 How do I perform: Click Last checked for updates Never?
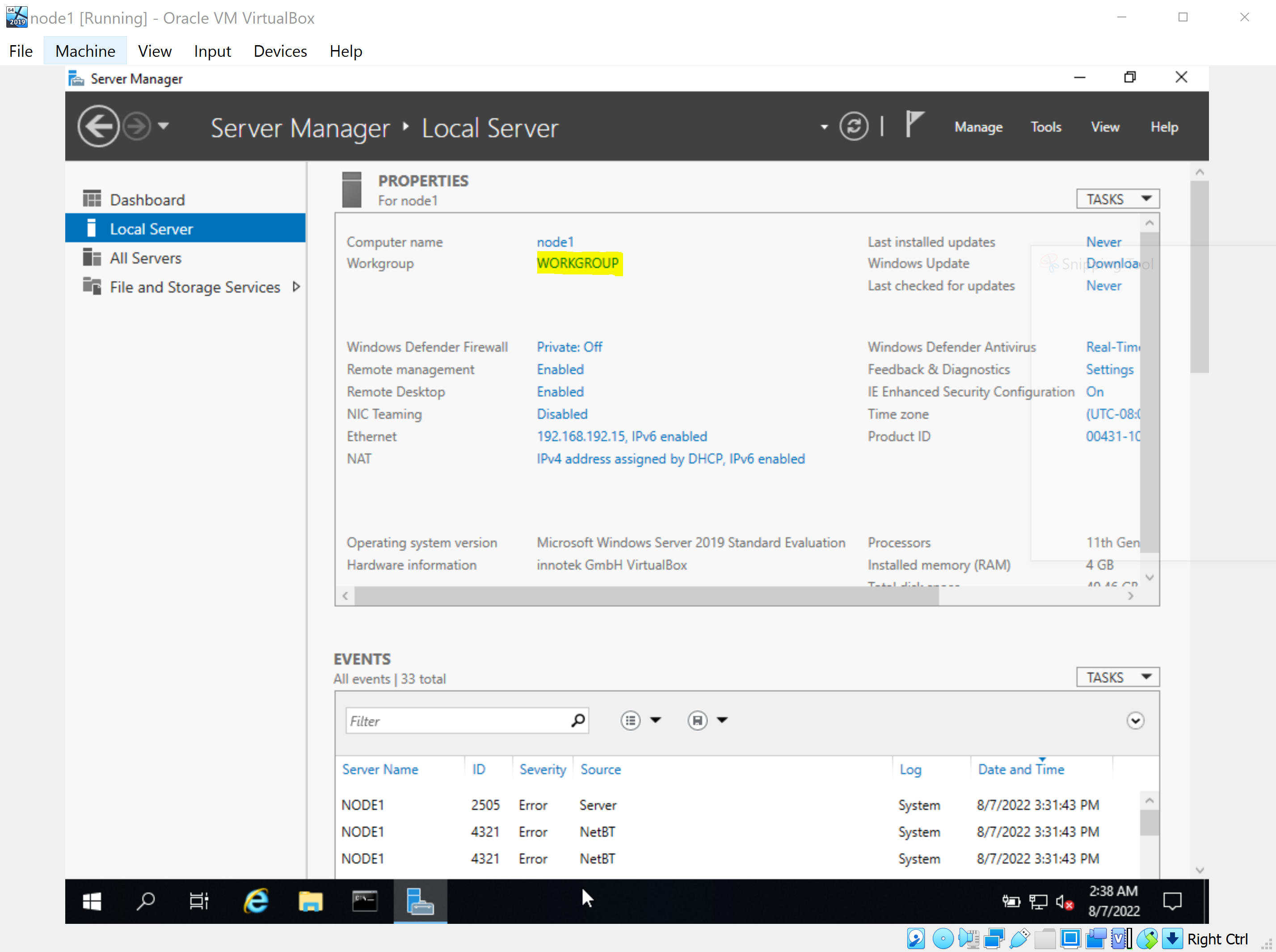(x=1103, y=286)
